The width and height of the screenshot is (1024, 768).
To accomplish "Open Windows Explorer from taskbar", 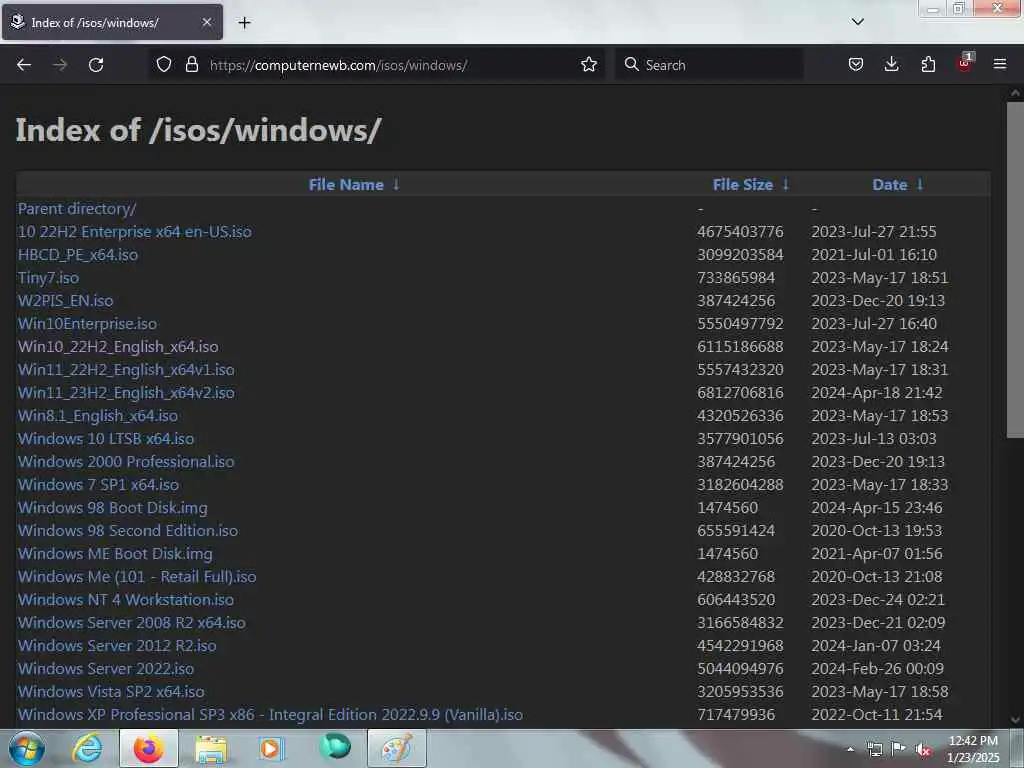I will 210,748.
